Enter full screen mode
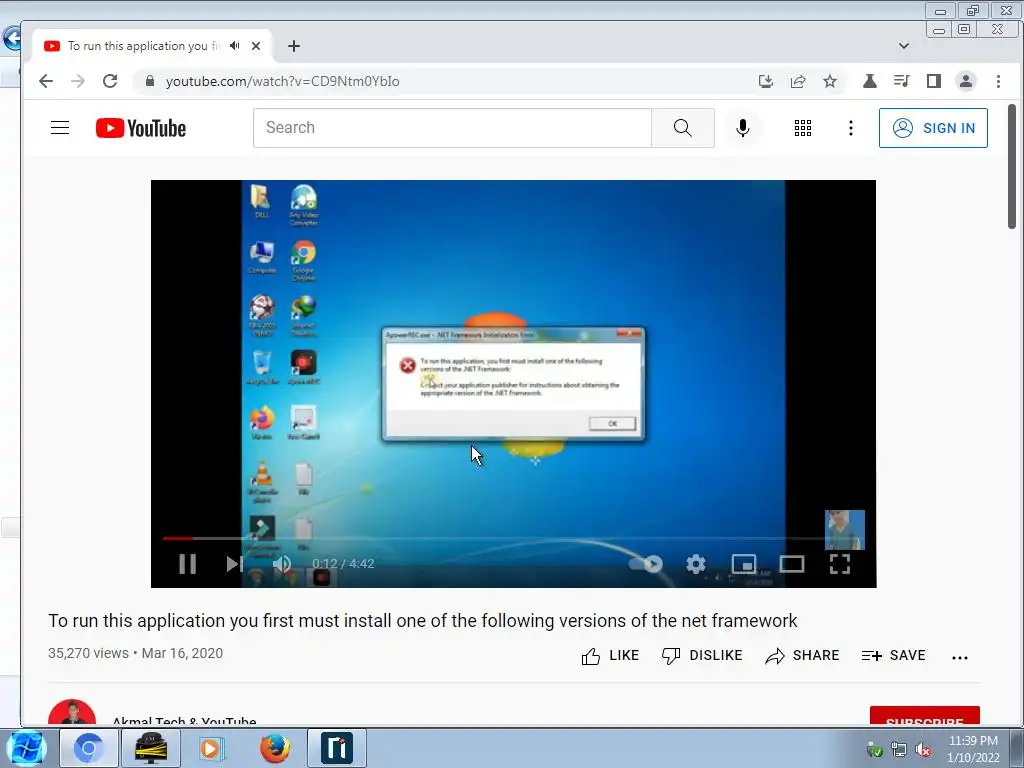Viewport: 1024px width, 768px height. click(x=840, y=564)
